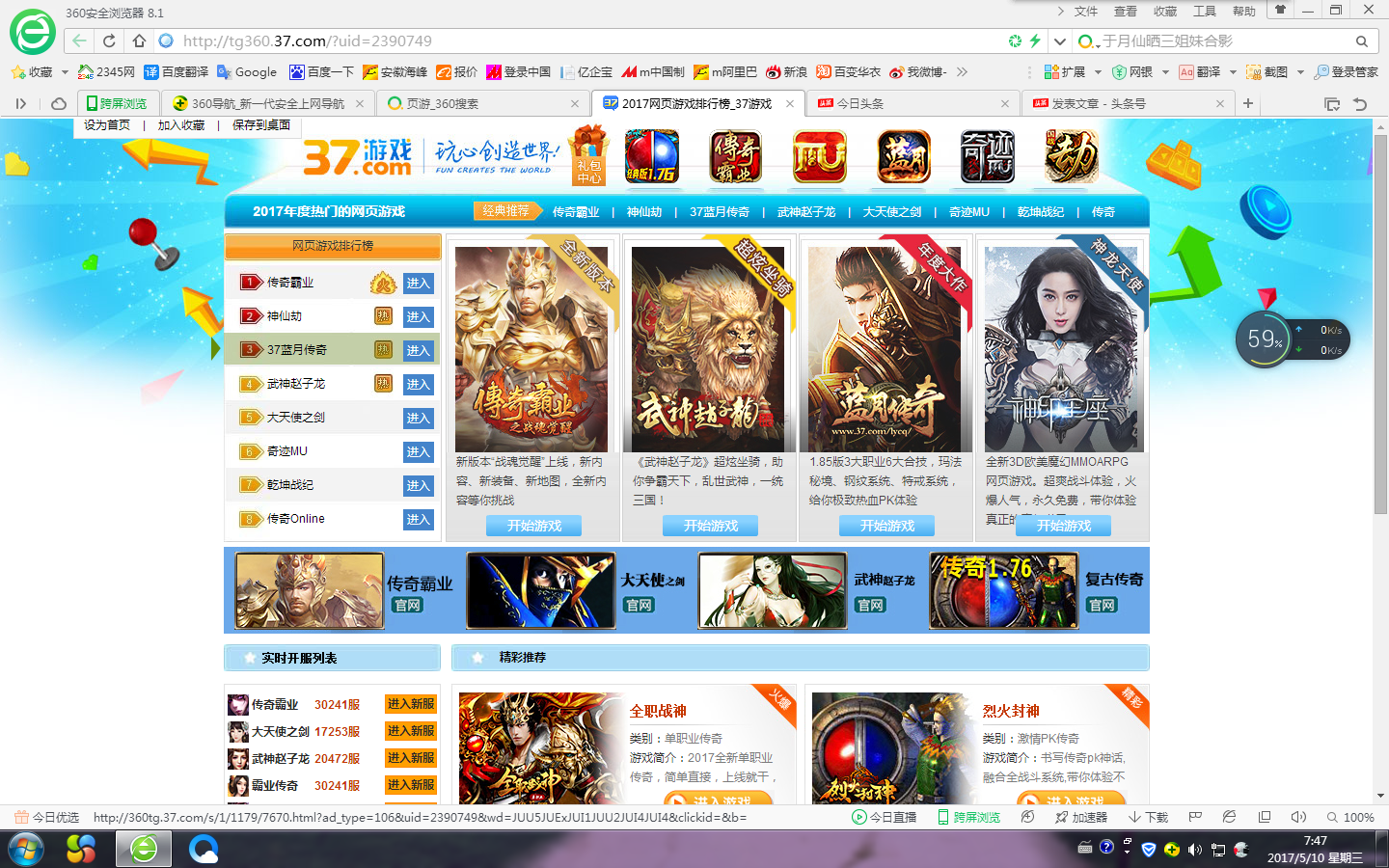1389x868 pixels.
Task: Click the 跨屏浏览 toggle in status bar
Action: point(968,817)
